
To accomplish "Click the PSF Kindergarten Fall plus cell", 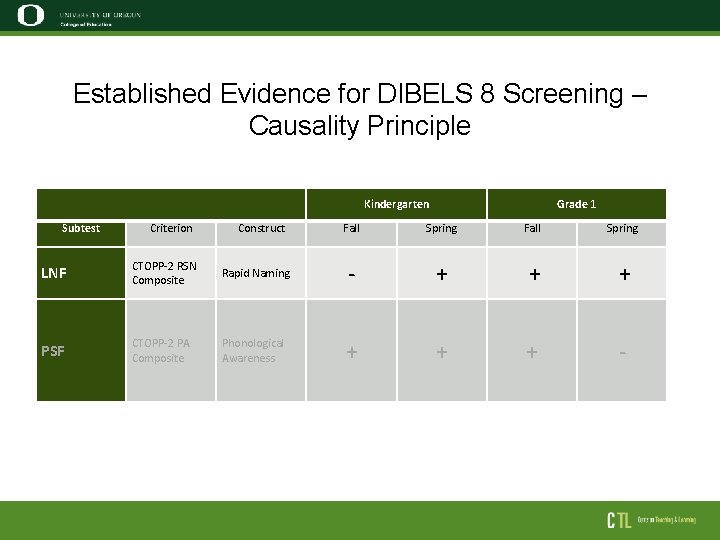I will [351, 350].
